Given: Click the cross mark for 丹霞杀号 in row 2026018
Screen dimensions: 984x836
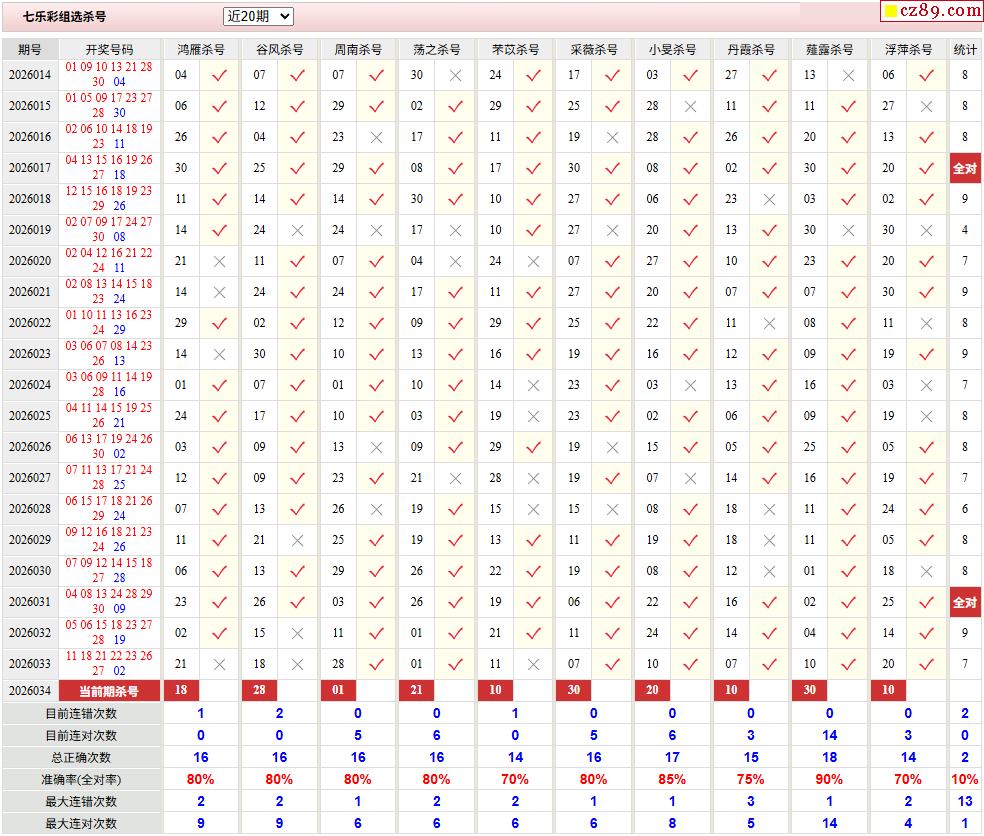Looking at the screenshot, I should (769, 199).
